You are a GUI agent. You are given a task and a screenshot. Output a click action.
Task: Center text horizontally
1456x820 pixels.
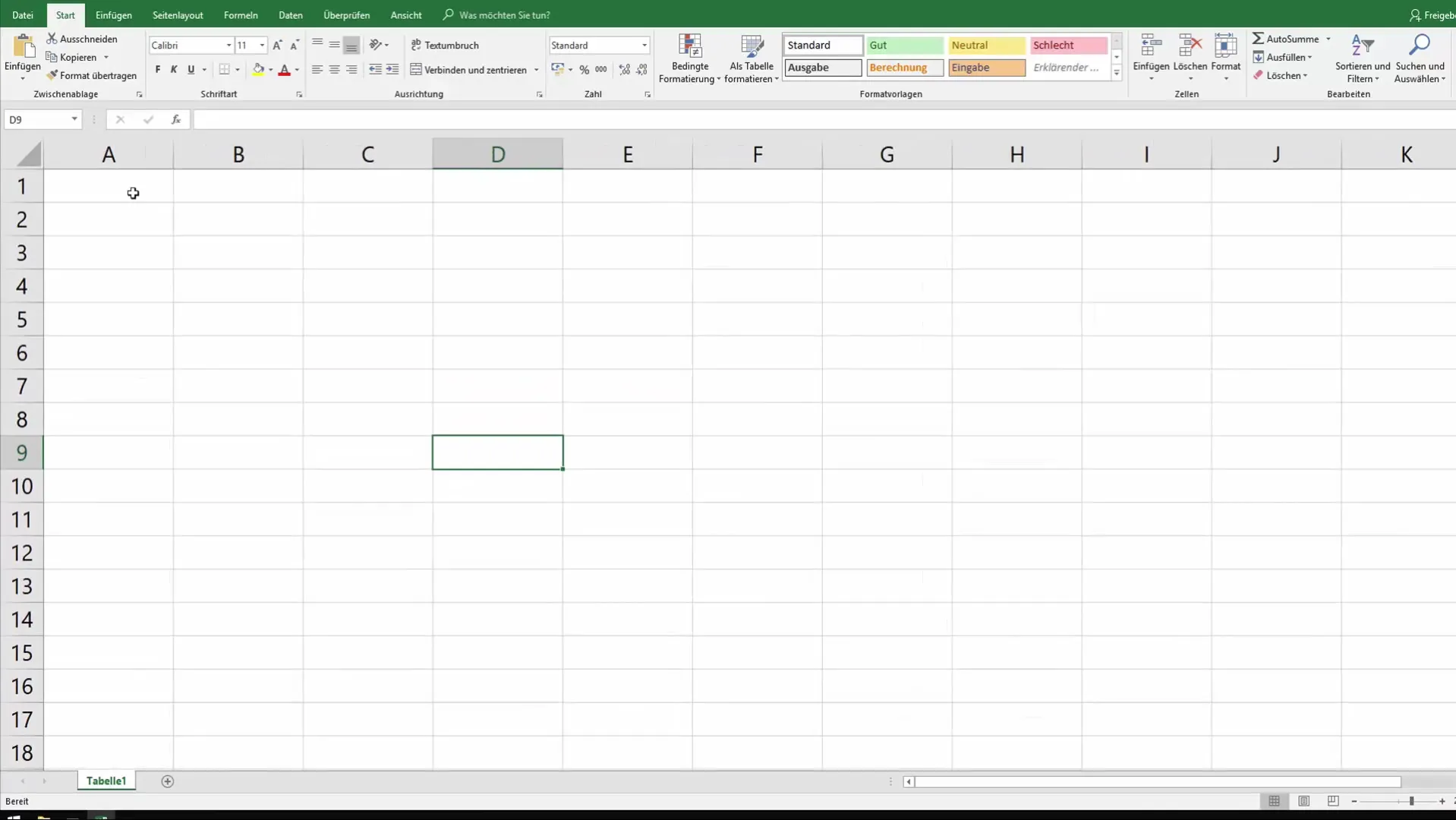(334, 69)
